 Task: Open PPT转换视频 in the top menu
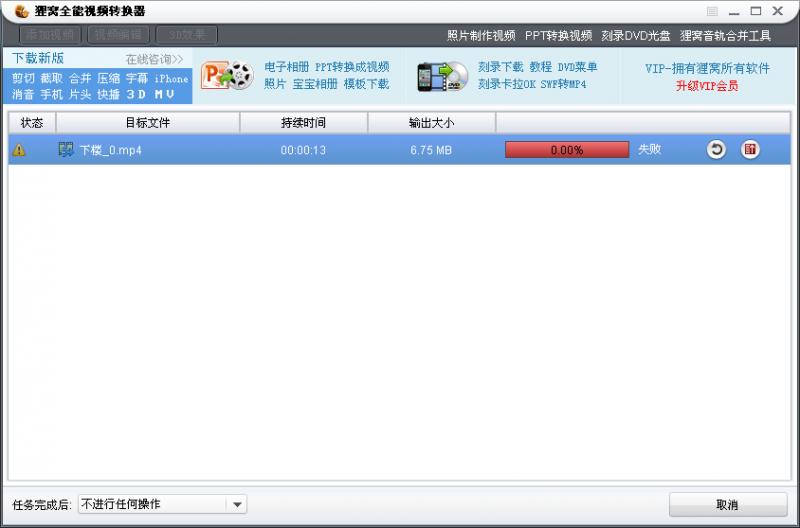[x=558, y=36]
